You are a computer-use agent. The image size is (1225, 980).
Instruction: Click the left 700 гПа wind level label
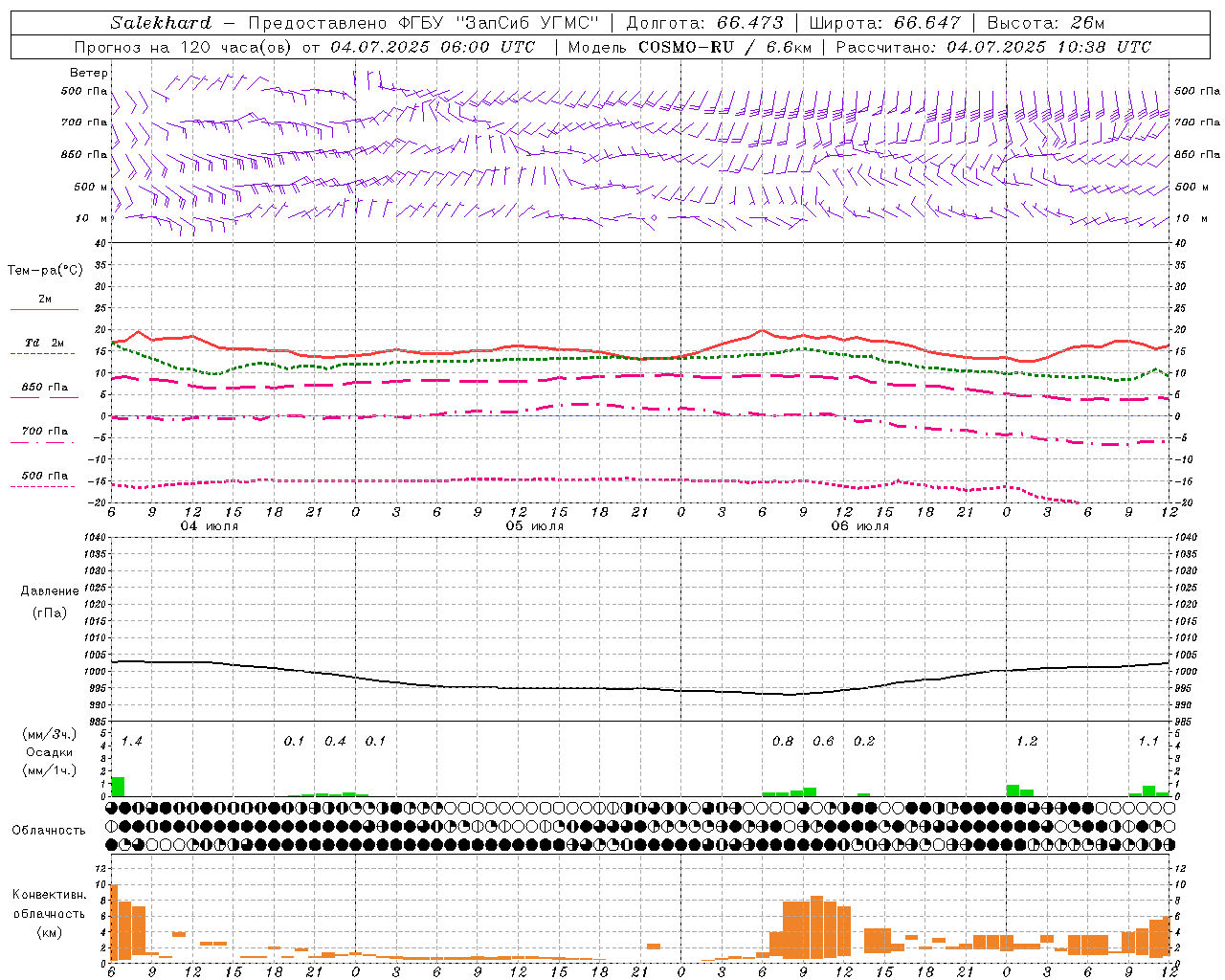tap(84, 122)
